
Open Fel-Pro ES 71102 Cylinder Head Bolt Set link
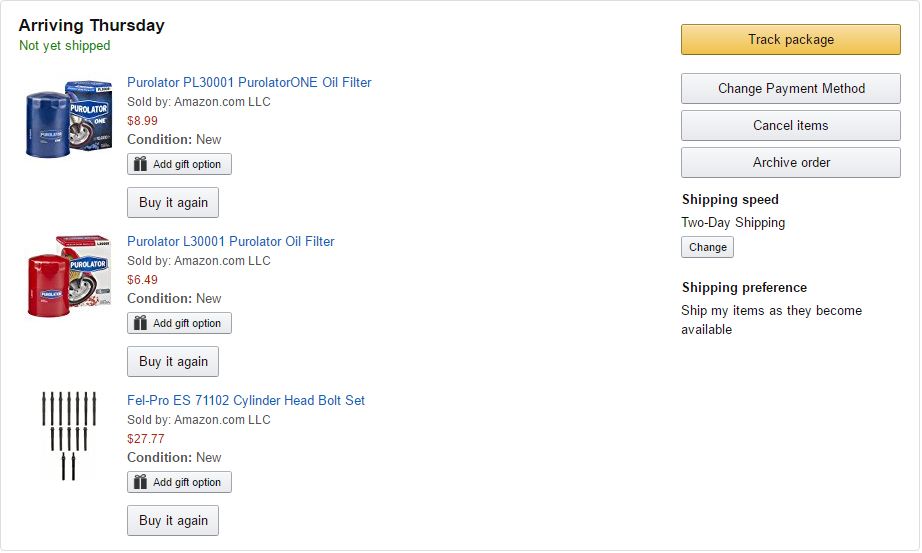246,400
